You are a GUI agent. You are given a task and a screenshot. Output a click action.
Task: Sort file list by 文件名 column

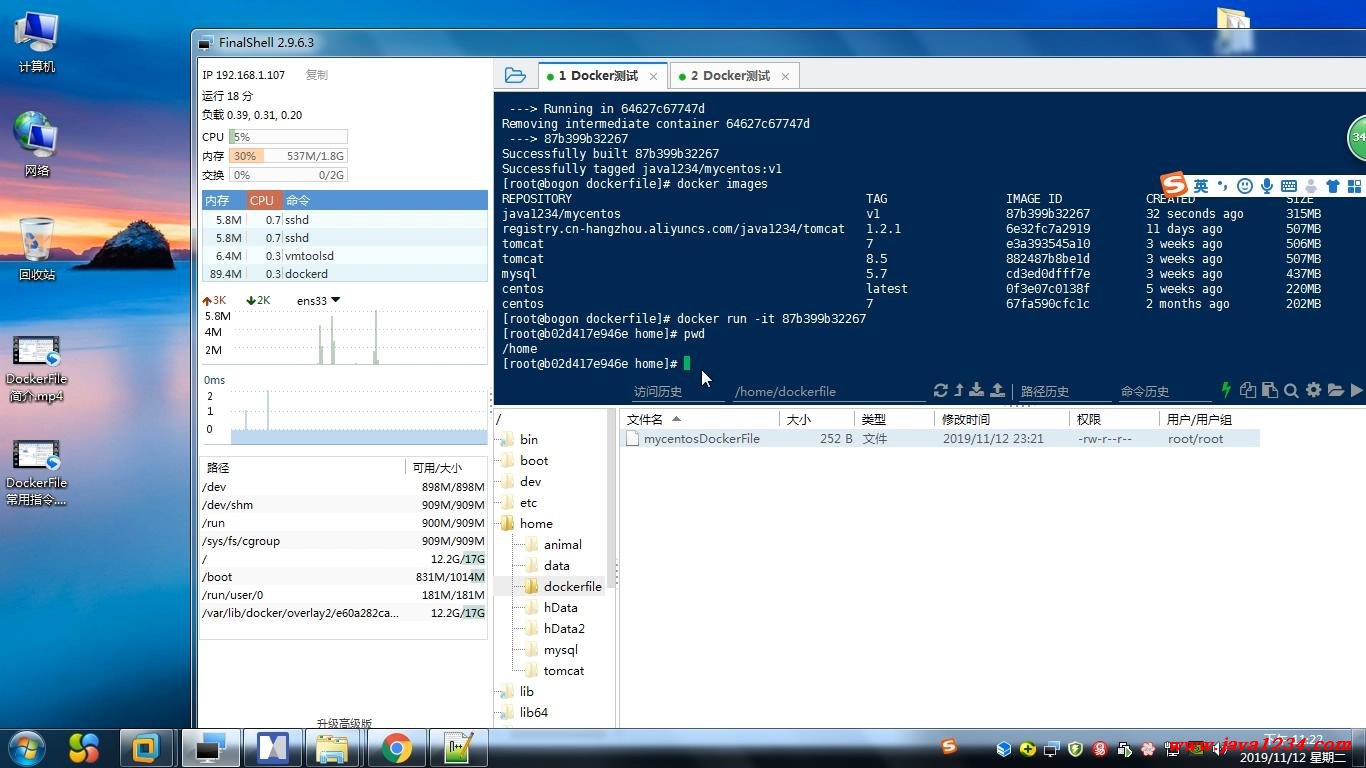point(700,419)
